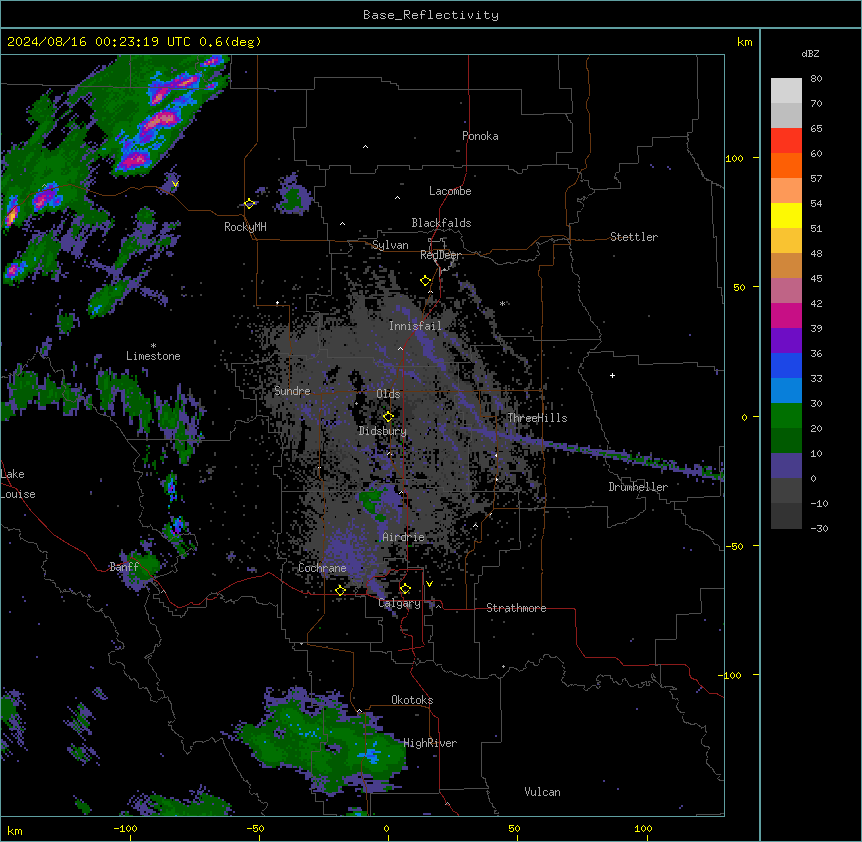Pick the dark green 10-20 dBZ swatch

tap(786, 441)
